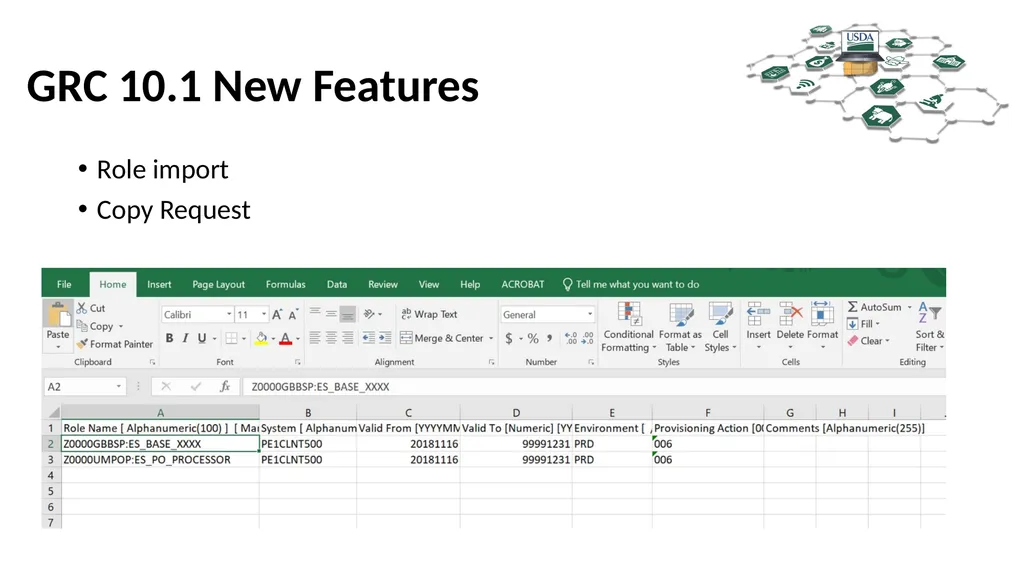Click Tell me what you want to do
Image resolution: width=1024 pixels, height=575 pixels.
coord(631,284)
